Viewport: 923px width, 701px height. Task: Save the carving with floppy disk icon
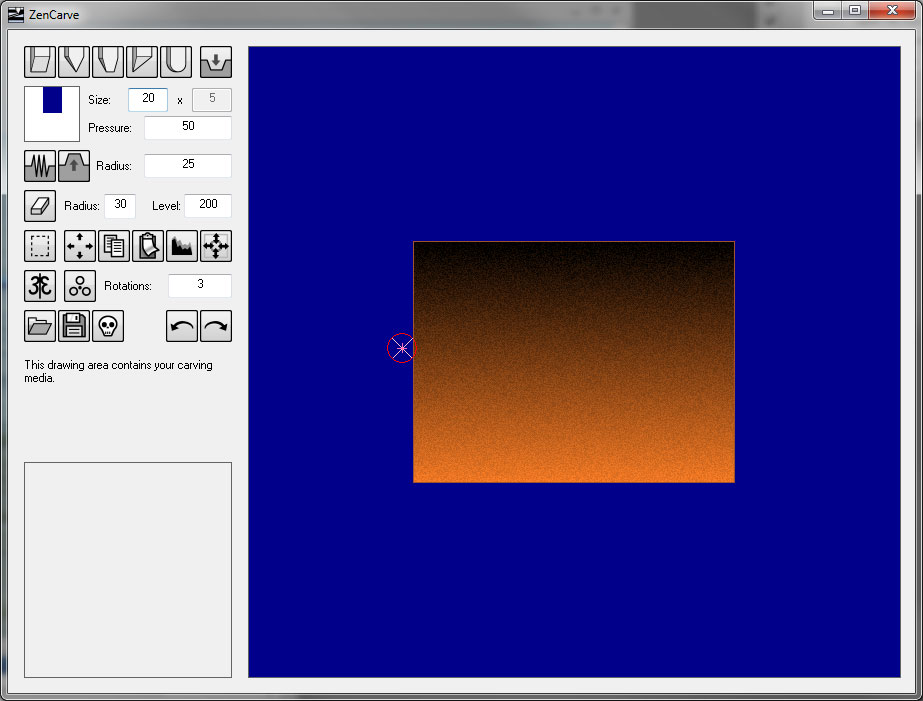tap(74, 326)
